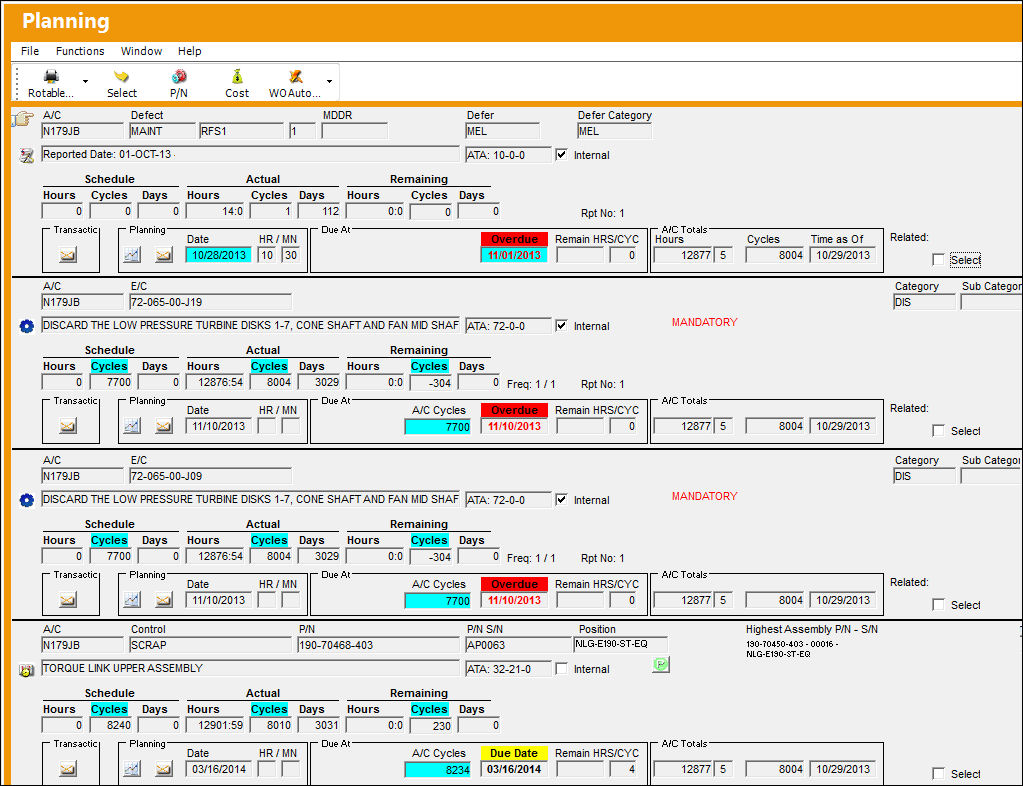Click the overdue date 11/01/2013

coord(514,255)
